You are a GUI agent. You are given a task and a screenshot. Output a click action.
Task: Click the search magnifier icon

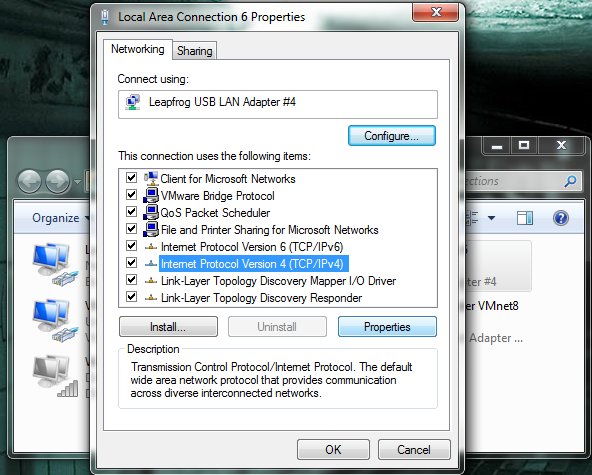570,181
